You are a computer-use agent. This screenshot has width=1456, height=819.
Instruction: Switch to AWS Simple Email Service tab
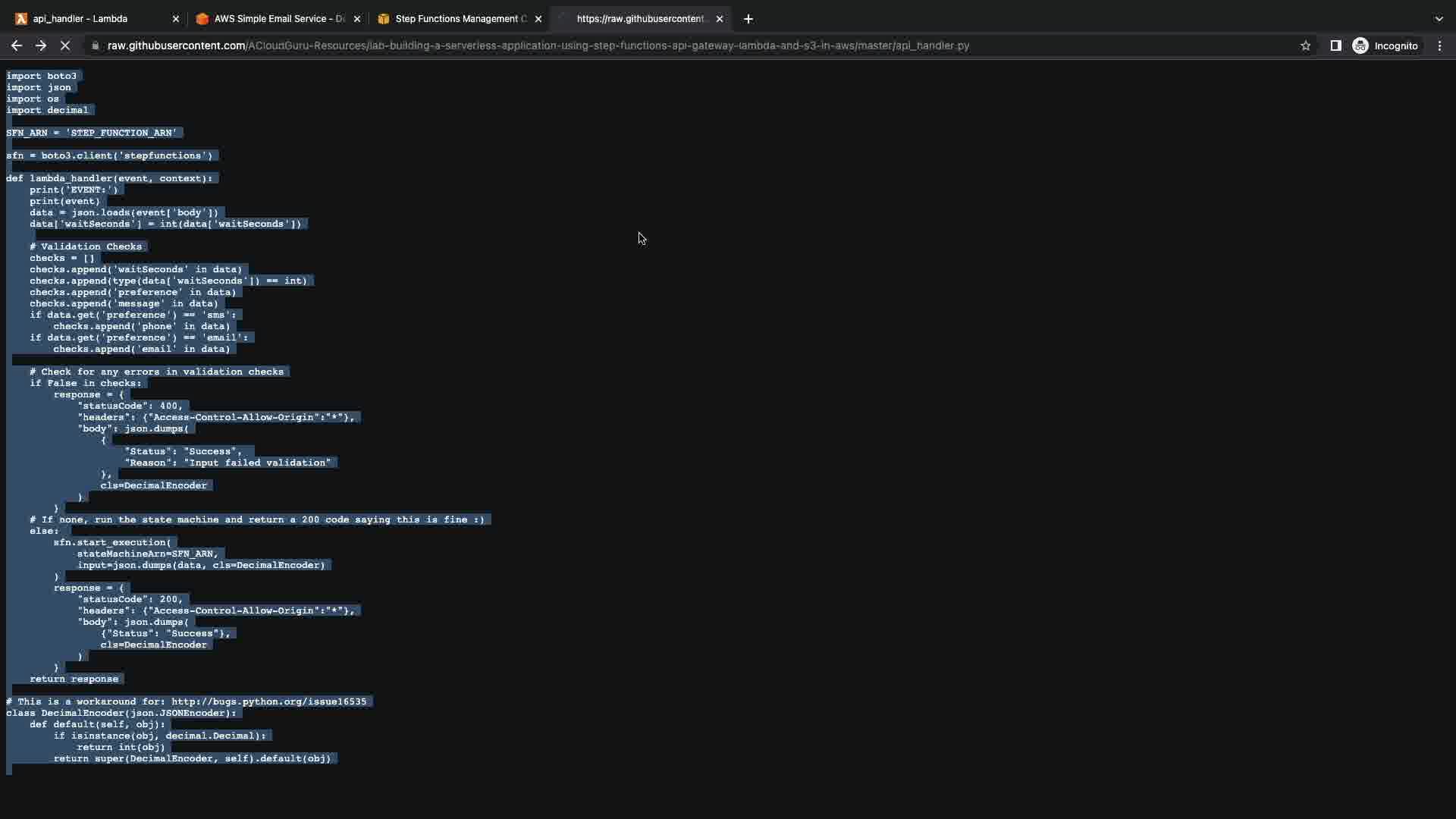[x=277, y=19]
